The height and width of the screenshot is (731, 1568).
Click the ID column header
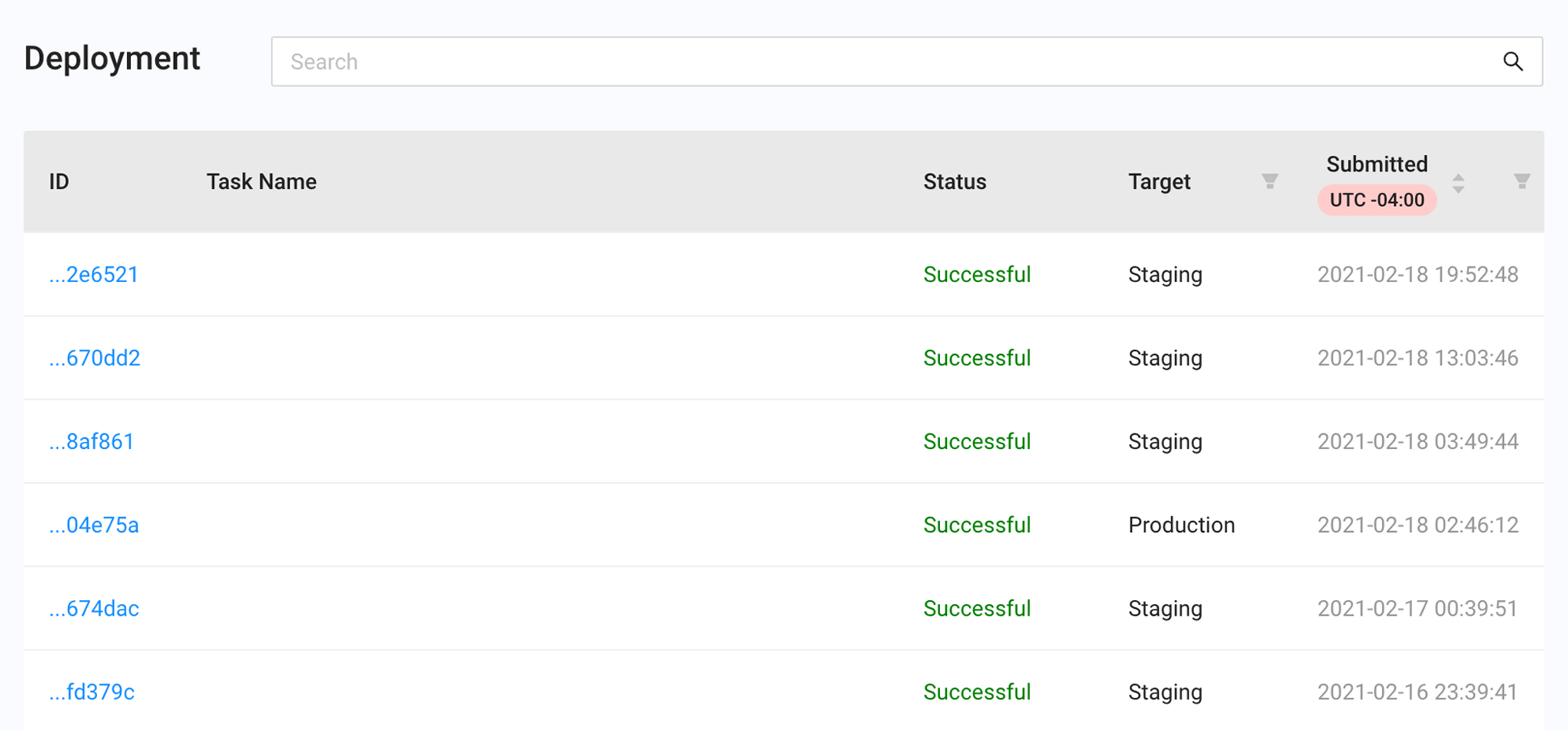click(x=59, y=182)
